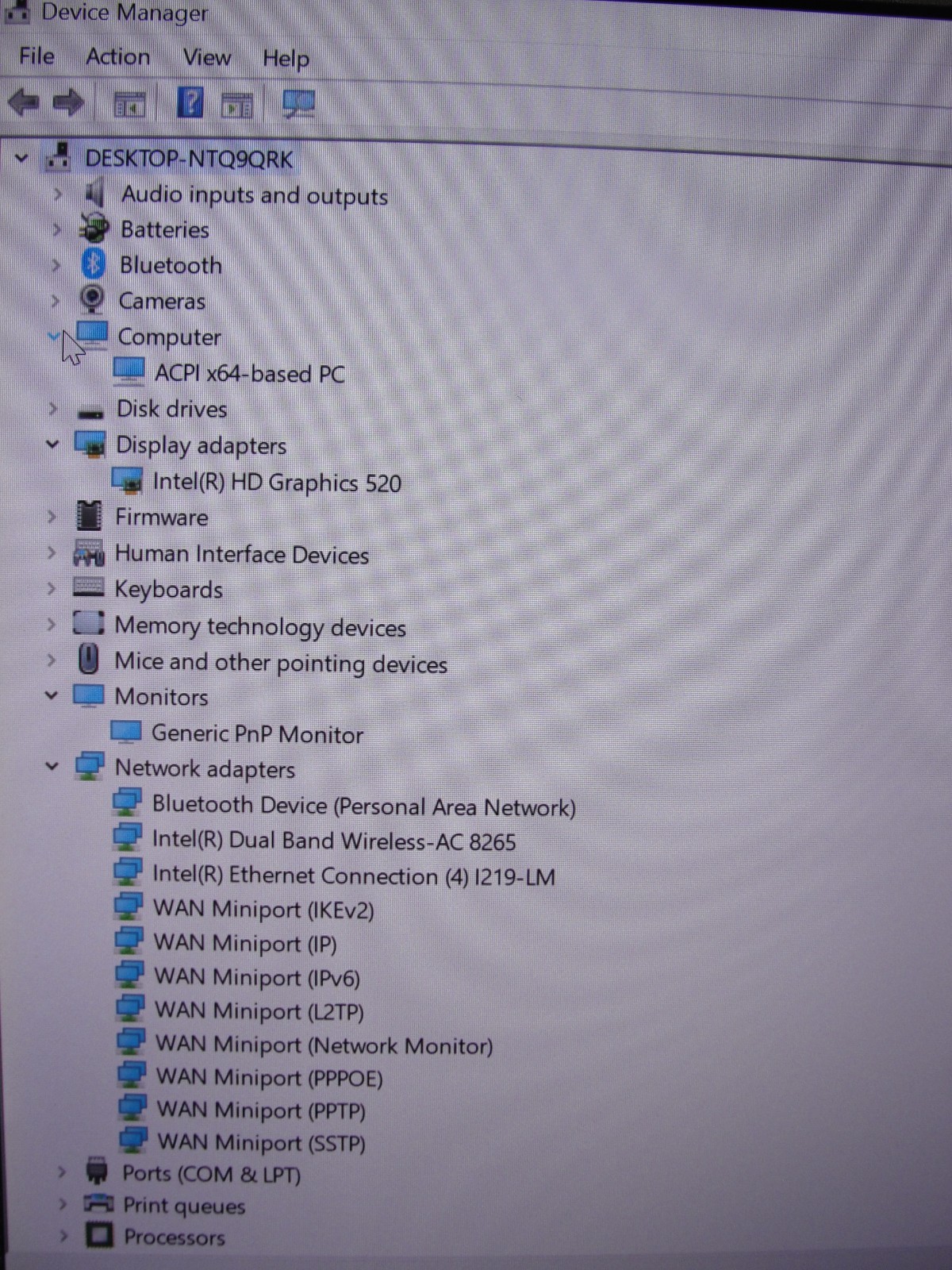Expand the Firmware node
952x1270 pixels.
52,517
